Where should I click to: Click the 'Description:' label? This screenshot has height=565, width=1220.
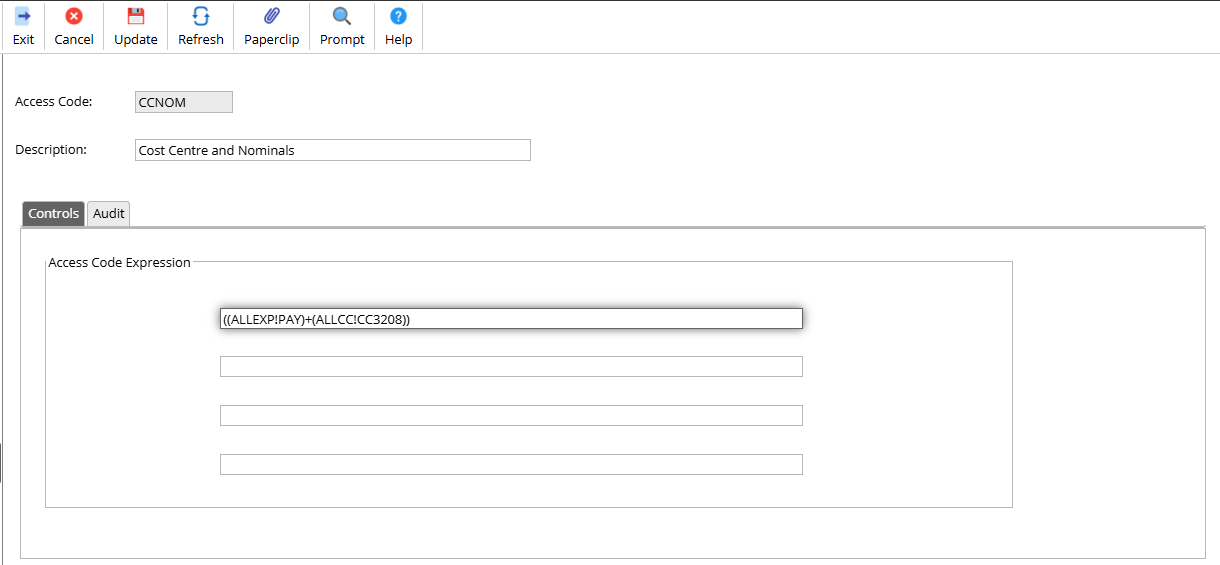[51, 149]
